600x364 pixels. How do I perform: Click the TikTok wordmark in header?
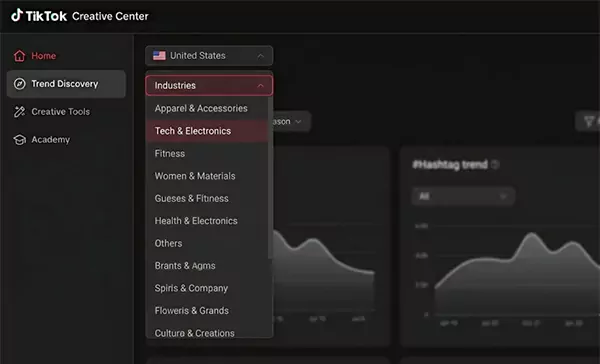(x=46, y=16)
